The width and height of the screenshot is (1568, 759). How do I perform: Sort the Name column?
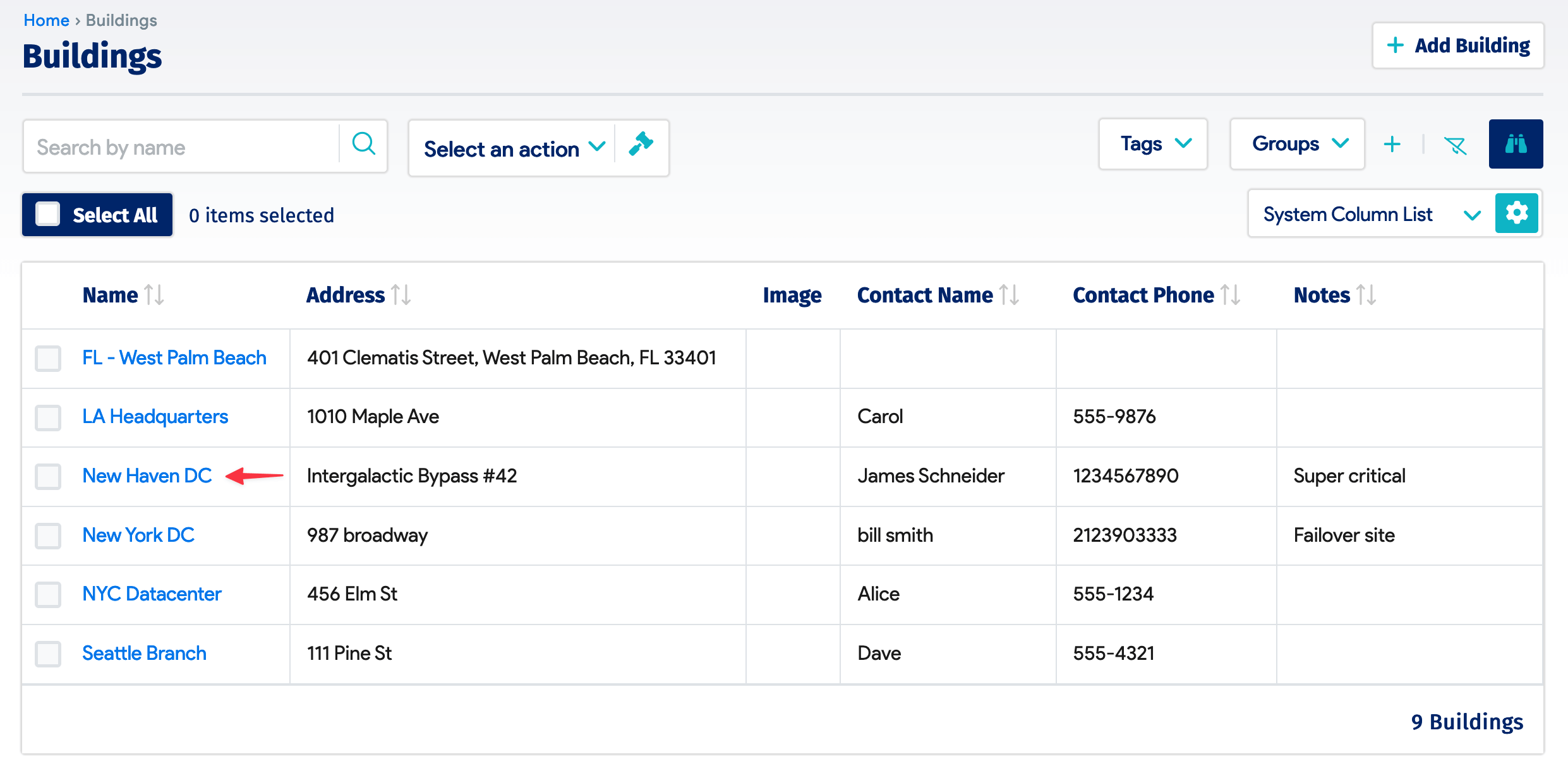tap(154, 294)
